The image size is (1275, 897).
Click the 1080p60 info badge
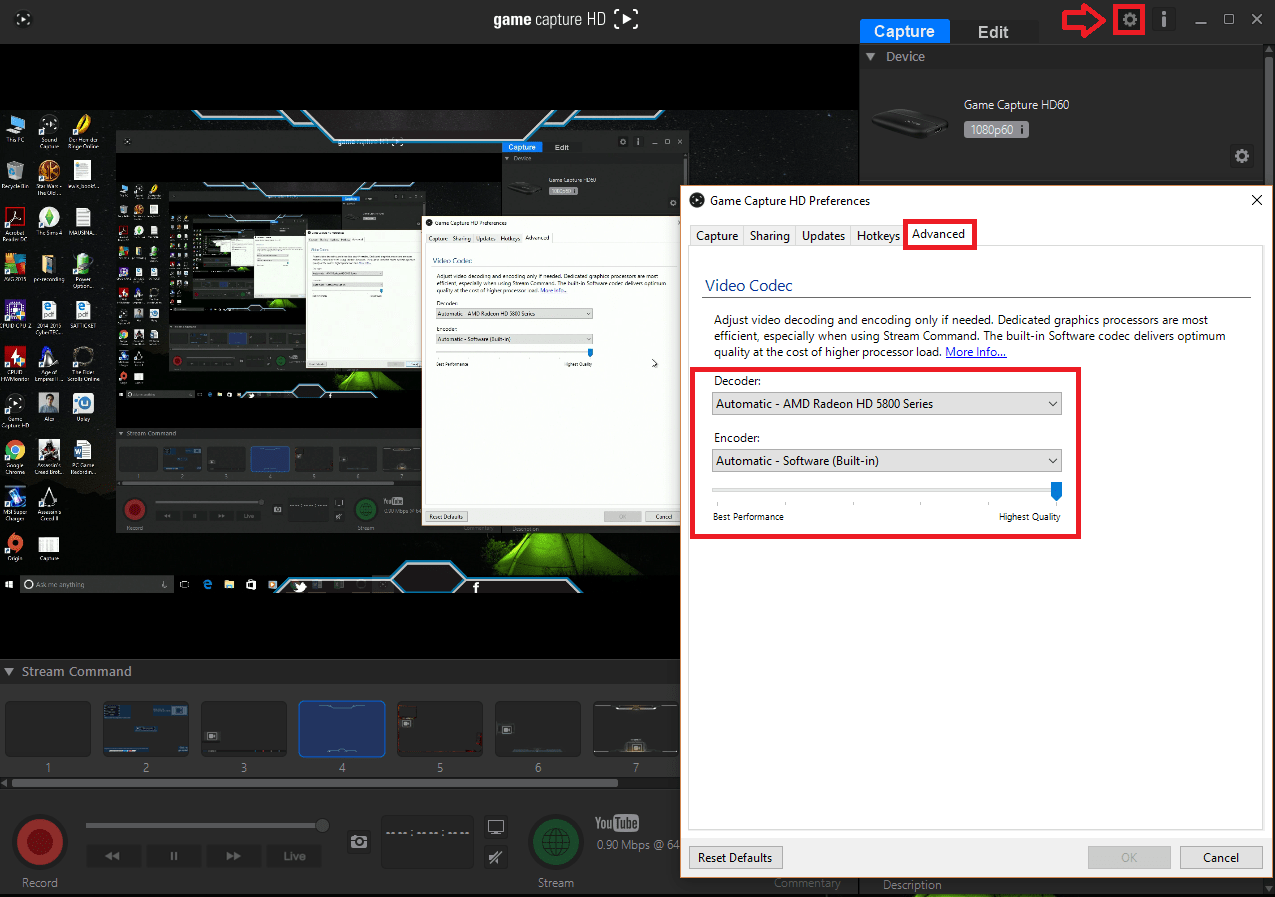coord(995,129)
